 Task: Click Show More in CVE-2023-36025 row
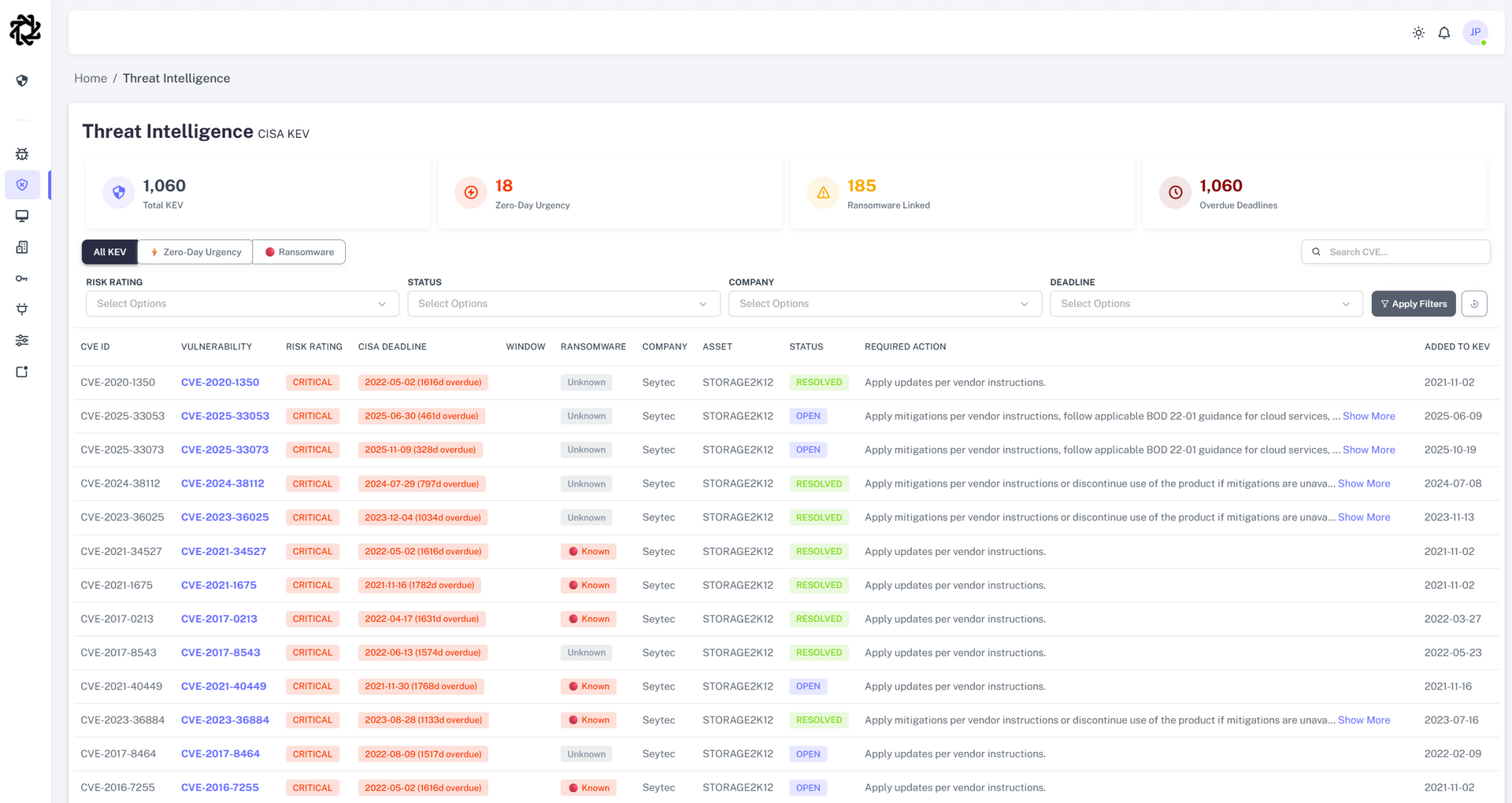[1364, 518]
